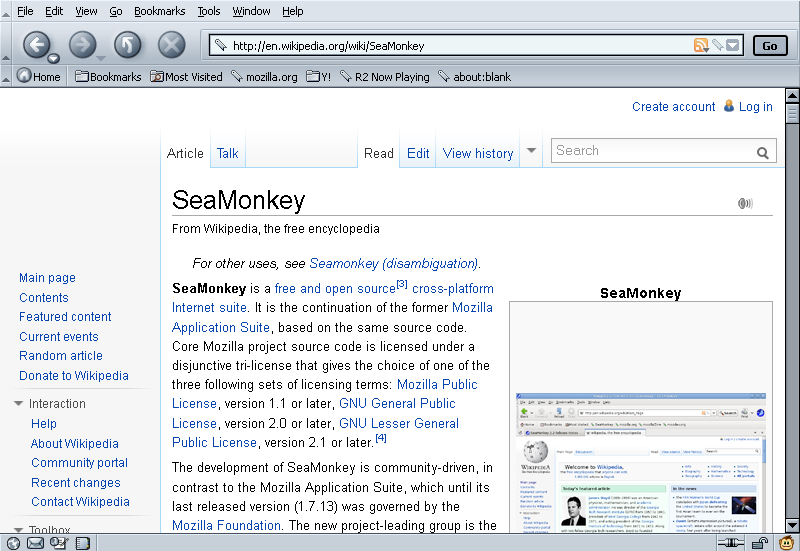800x551 pixels.
Task: Open Address Book icon in the status bar
Action: (82, 543)
